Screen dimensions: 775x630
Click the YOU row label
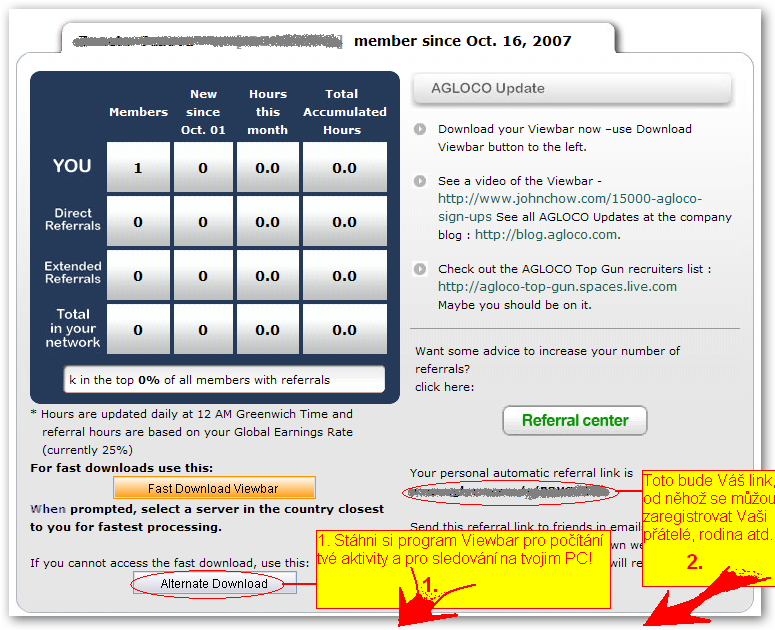(72, 166)
